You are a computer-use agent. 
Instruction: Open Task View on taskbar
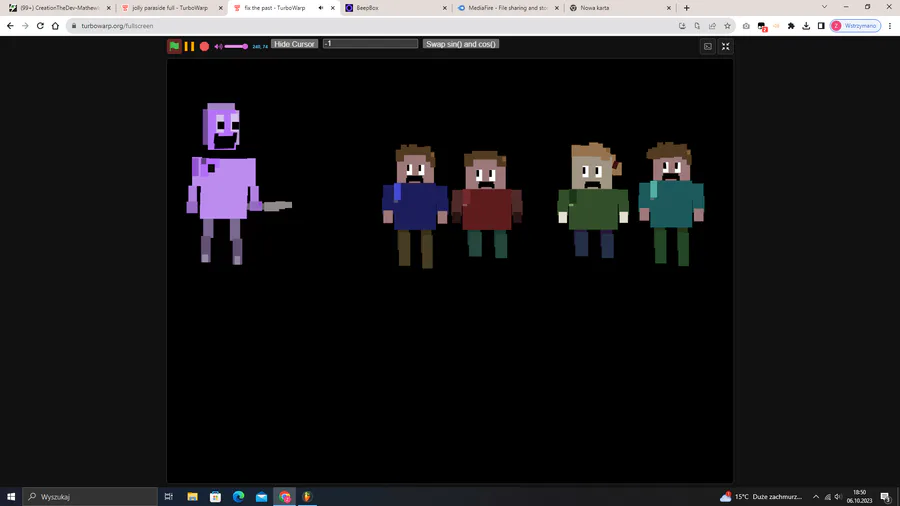coord(169,497)
